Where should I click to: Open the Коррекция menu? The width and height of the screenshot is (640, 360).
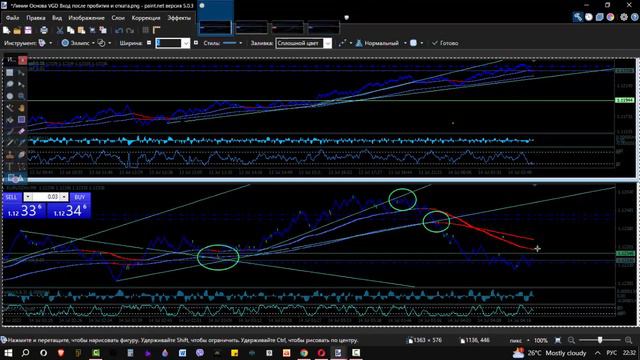(x=146, y=18)
